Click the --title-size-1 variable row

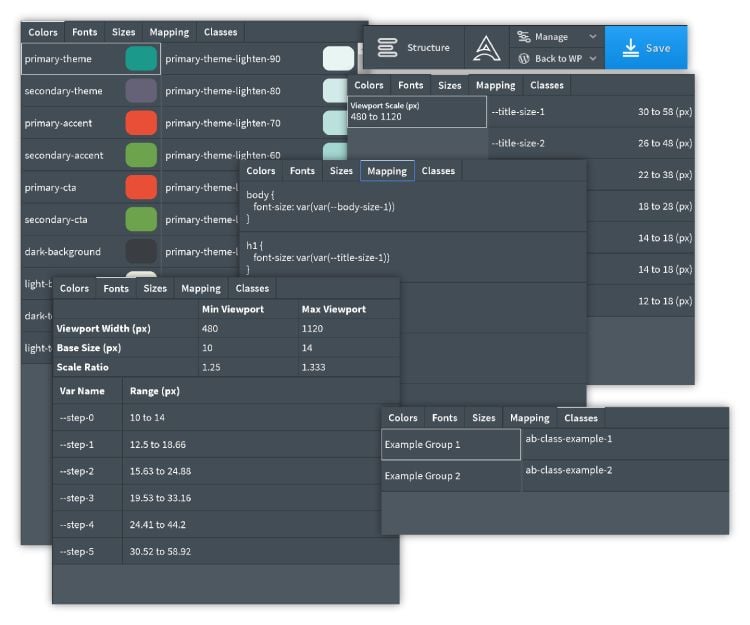592,111
